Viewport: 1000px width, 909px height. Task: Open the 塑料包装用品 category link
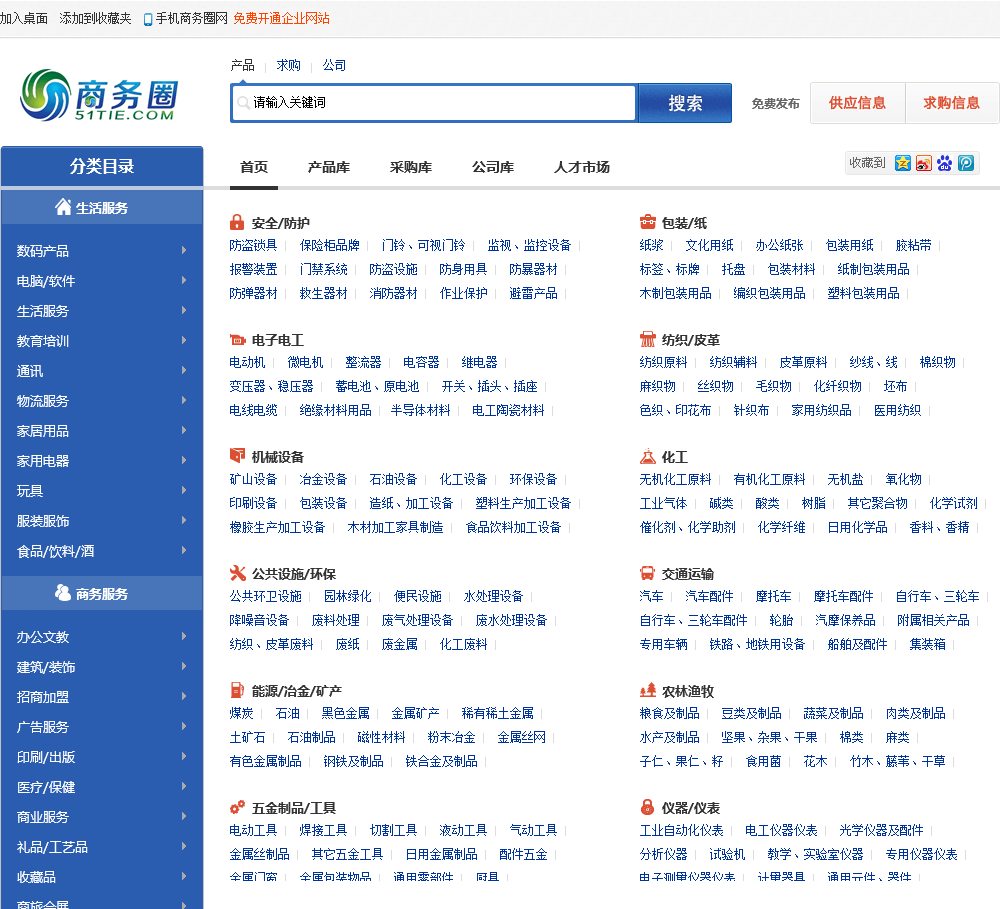[x=863, y=293]
